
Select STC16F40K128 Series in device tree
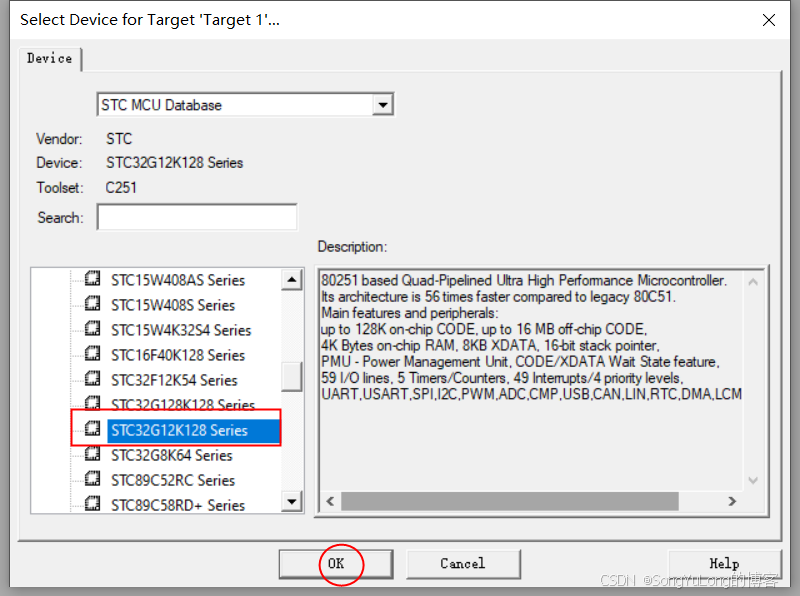point(178,355)
